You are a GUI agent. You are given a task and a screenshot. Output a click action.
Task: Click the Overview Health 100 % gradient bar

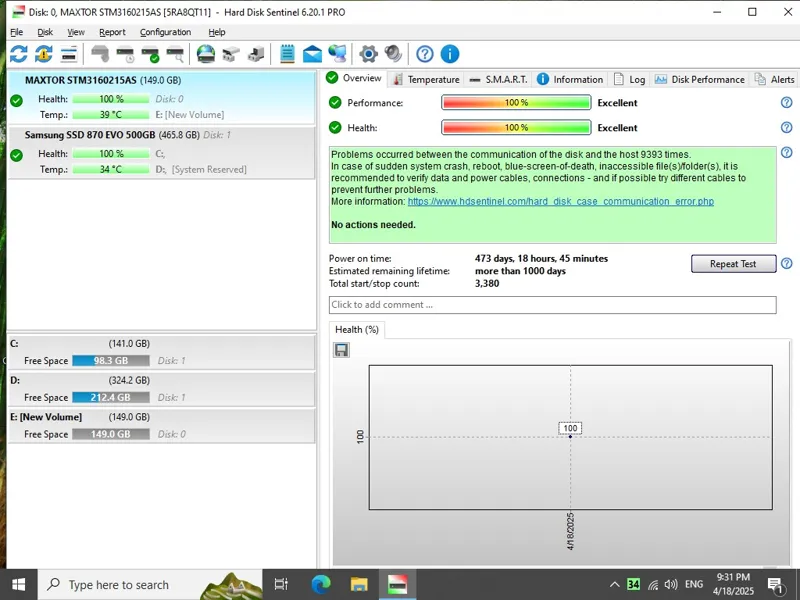(516, 127)
